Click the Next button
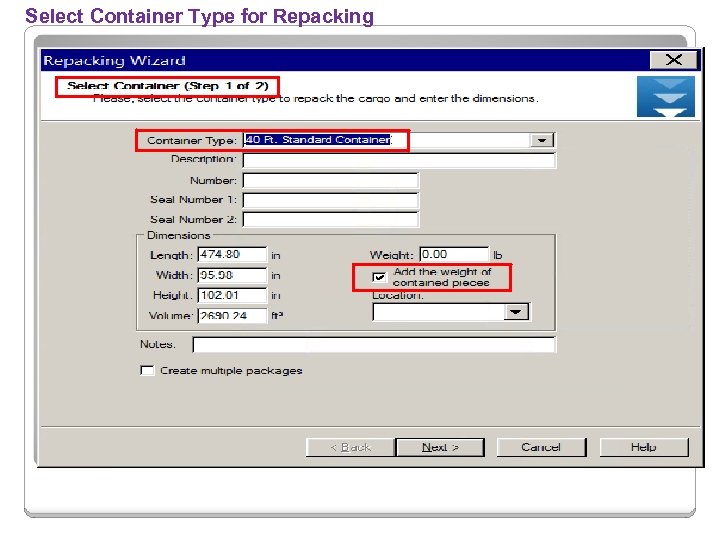Image resolution: width=720 pixels, height=540 pixels. coord(440,447)
